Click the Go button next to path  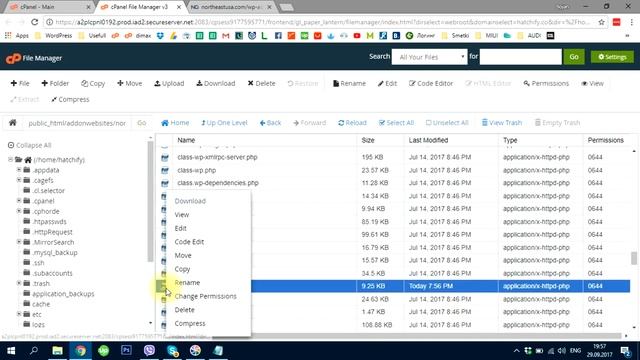pyautogui.click(x=141, y=123)
